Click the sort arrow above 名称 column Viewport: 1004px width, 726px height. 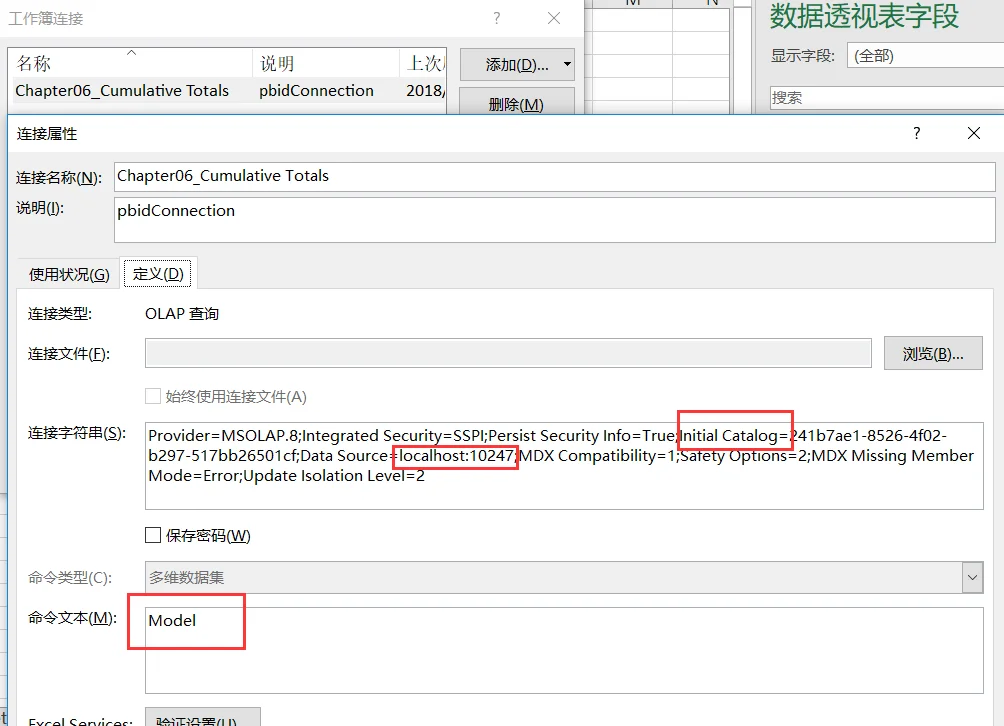(131, 52)
